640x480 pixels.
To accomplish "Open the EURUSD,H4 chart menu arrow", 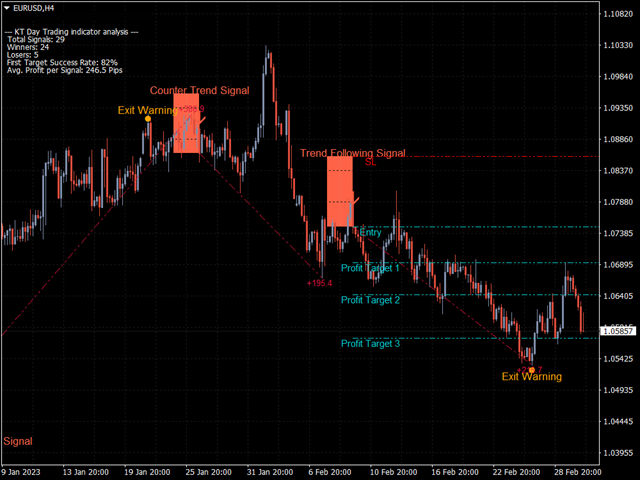I will point(7,8).
